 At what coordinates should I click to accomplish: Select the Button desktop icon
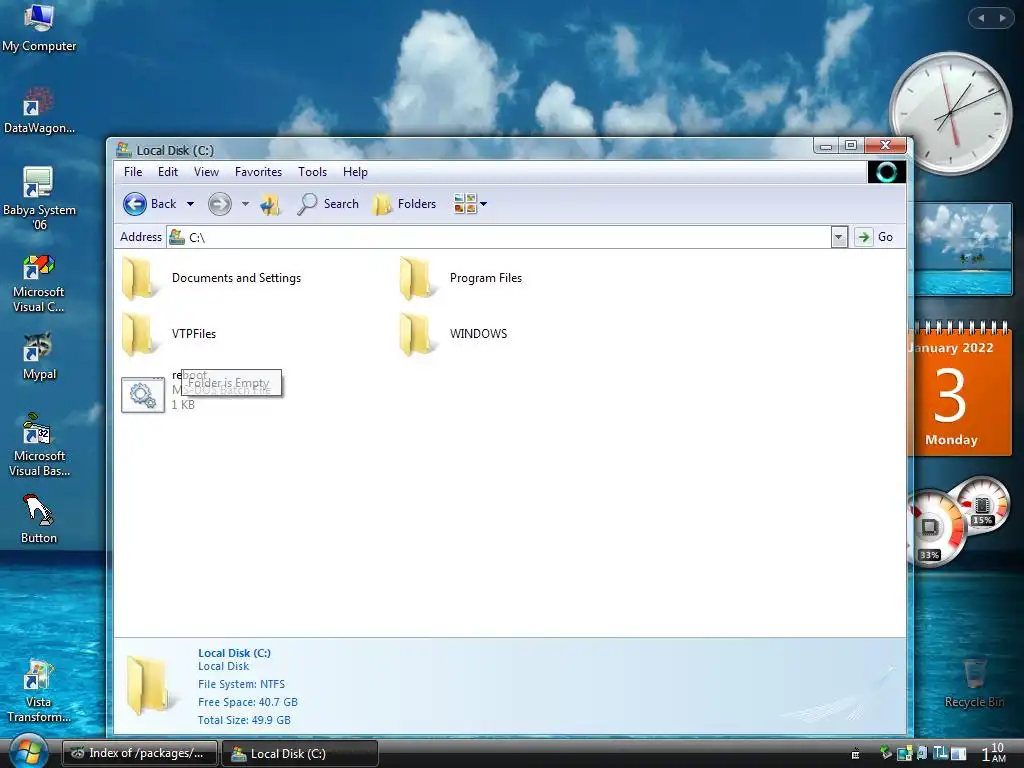[39, 520]
